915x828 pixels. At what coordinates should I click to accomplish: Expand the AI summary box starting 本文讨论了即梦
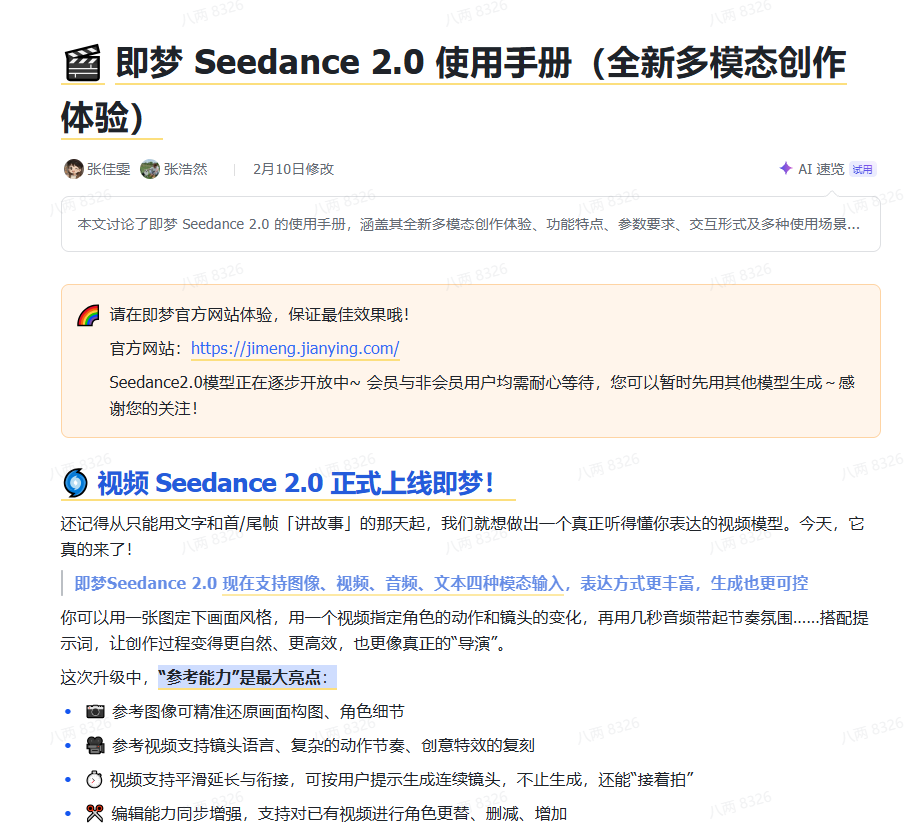click(470, 224)
